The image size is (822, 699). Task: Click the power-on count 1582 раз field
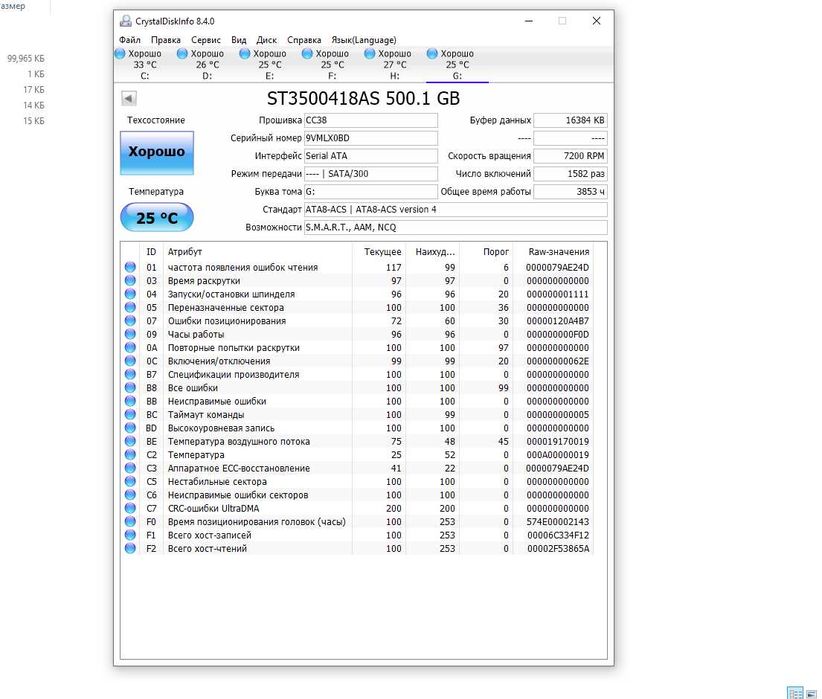(570, 174)
